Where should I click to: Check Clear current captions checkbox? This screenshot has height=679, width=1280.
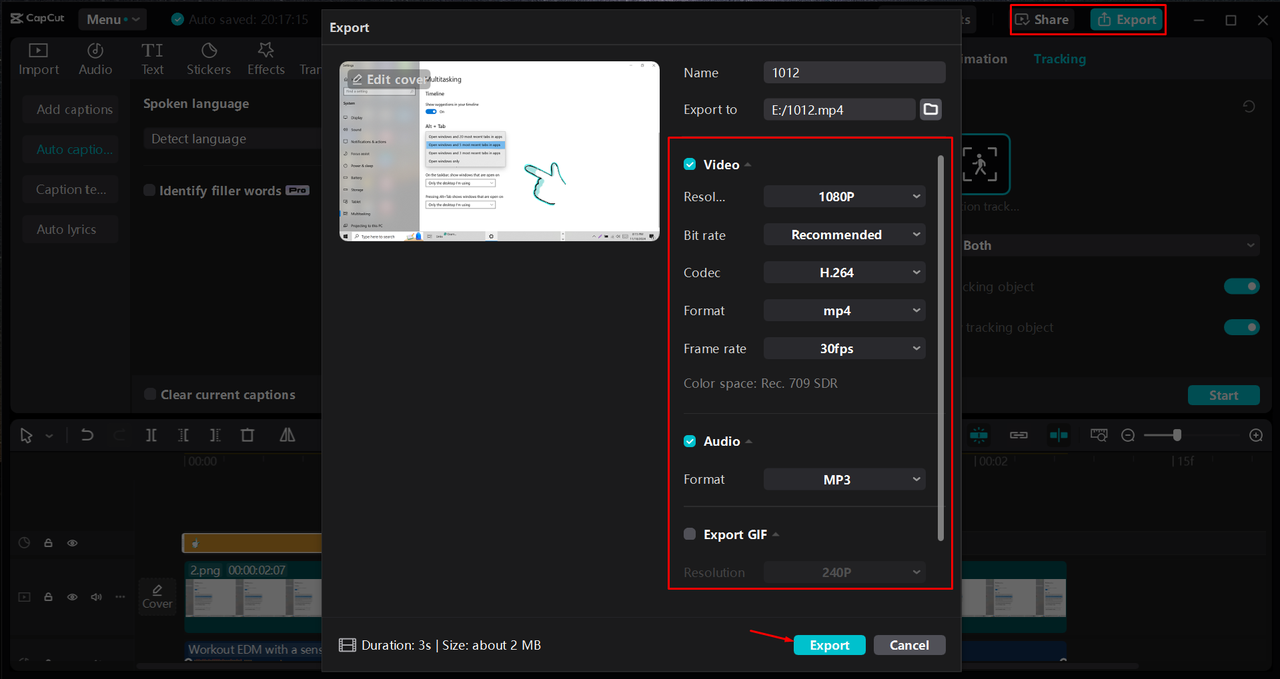click(150, 394)
